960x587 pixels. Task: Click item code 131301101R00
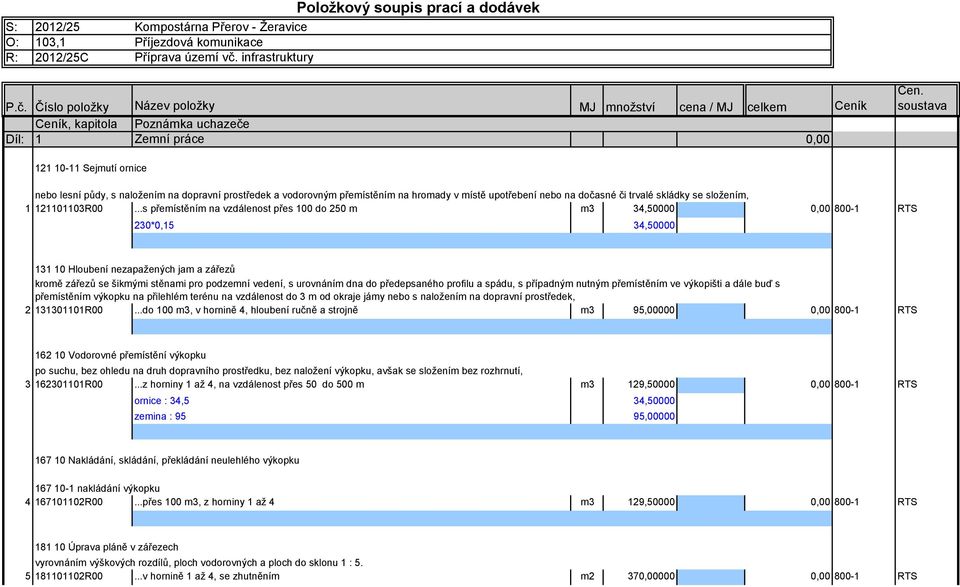(69, 310)
